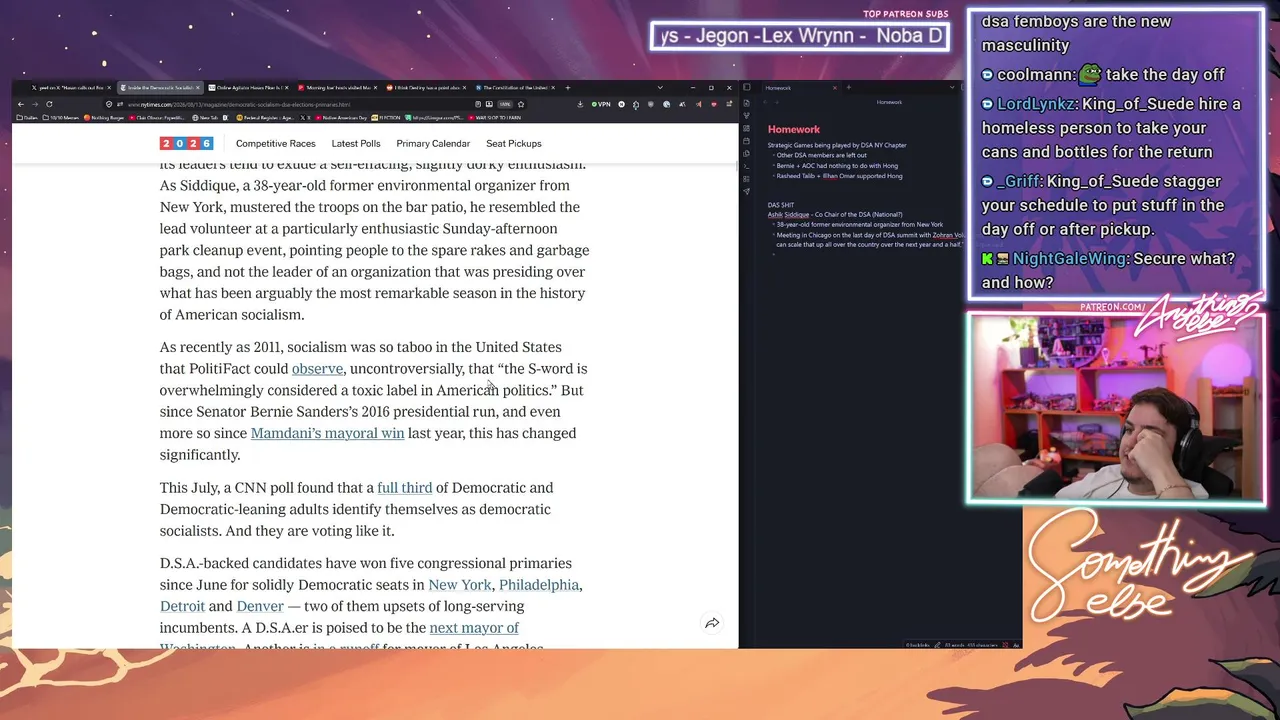This screenshot has height=720, width=1280.
Task: Click the streamer webcam feed
Action: pyautogui.click(x=1116, y=409)
